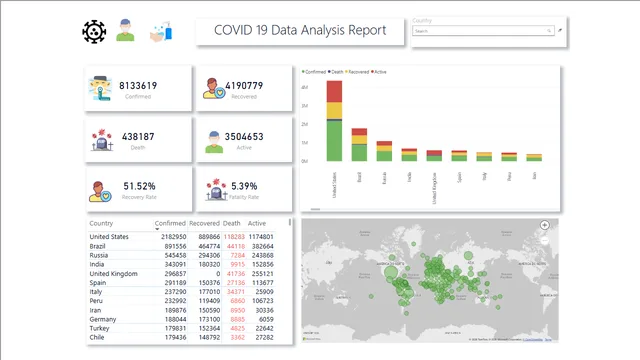Select the India row in table
The image size is (640, 360).
click(182, 264)
